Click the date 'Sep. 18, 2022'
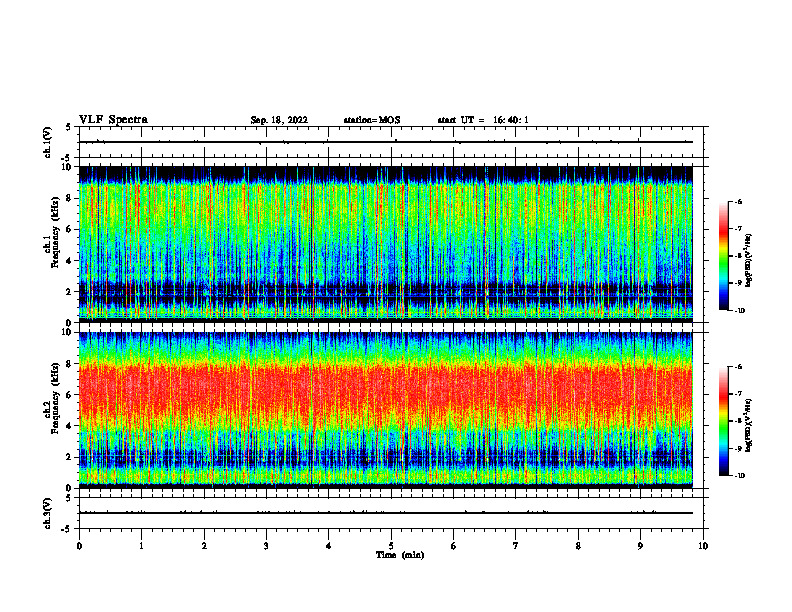The width and height of the screenshot is (792, 612). click(x=279, y=120)
